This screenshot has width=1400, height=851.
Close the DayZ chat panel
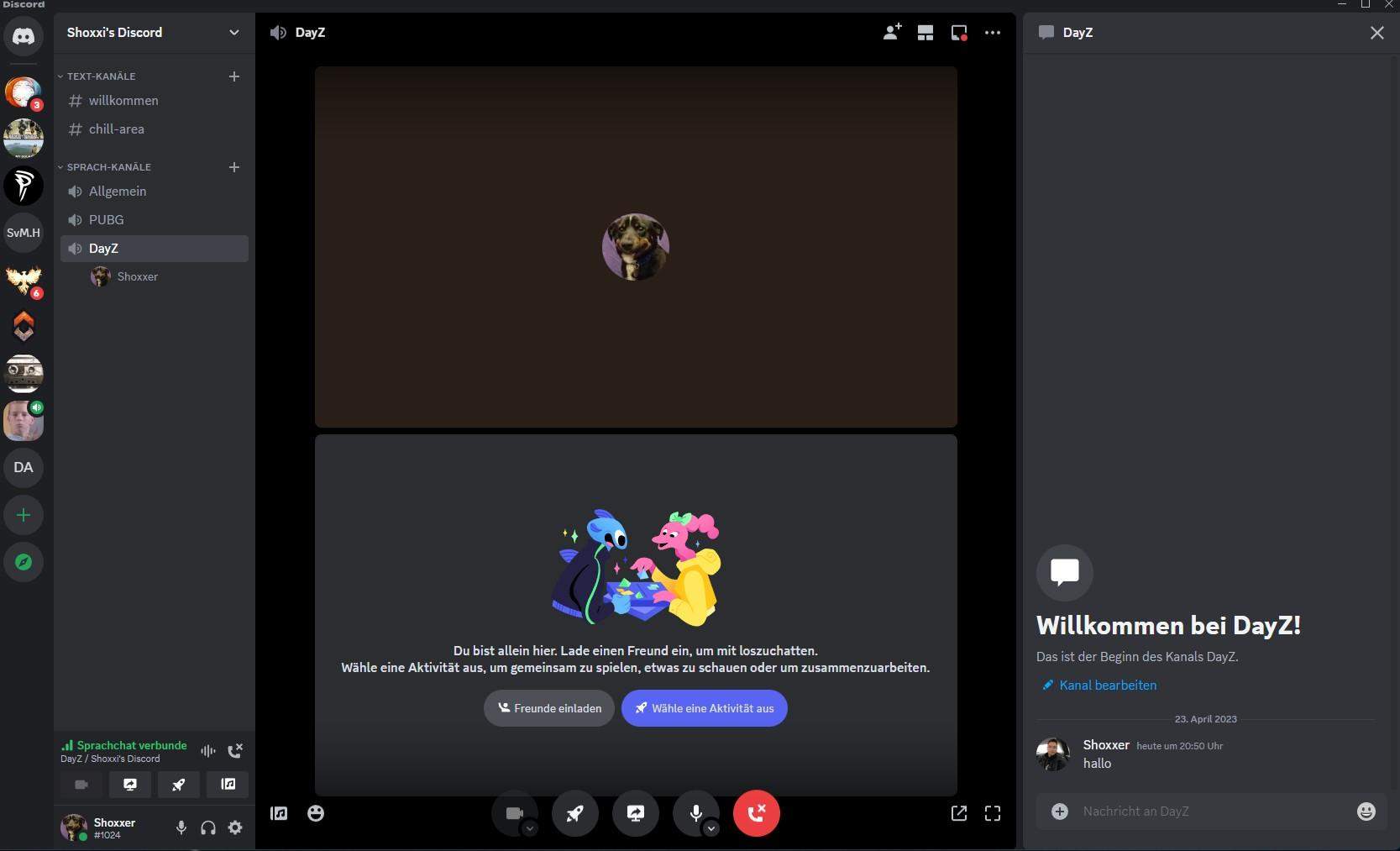point(1377,33)
